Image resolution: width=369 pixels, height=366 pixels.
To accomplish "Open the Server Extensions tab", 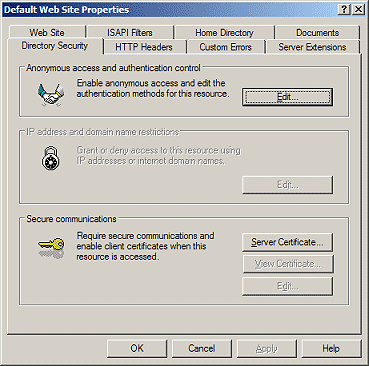I will pyautogui.click(x=312, y=47).
